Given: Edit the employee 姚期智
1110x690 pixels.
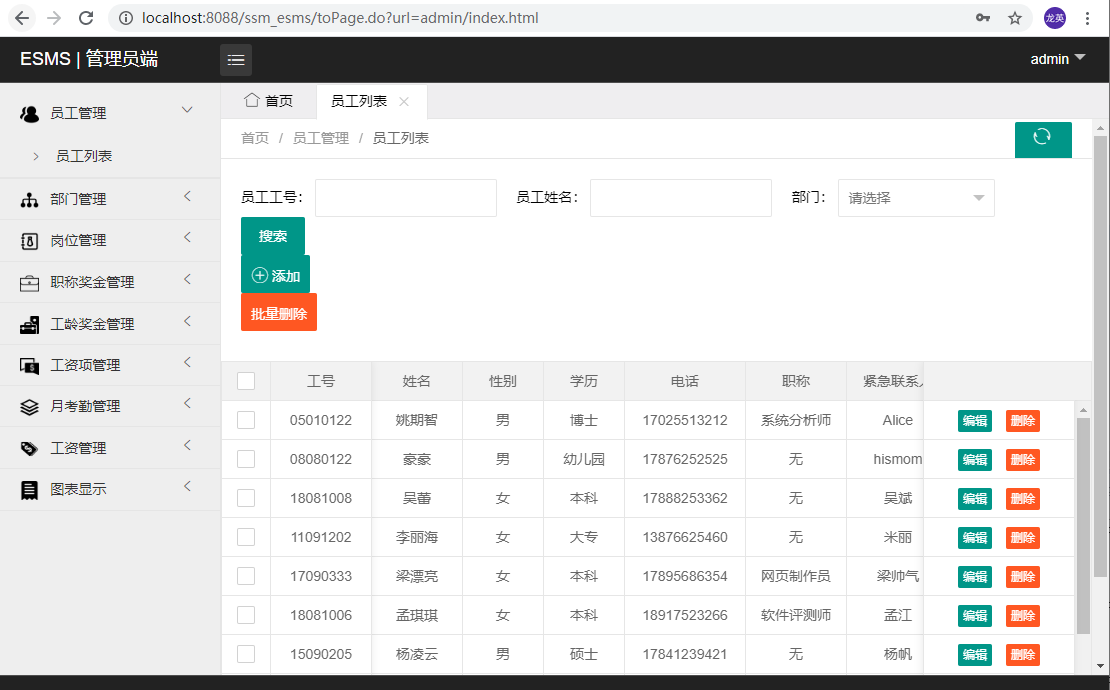Looking at the screenshot, I should point(975,421).
